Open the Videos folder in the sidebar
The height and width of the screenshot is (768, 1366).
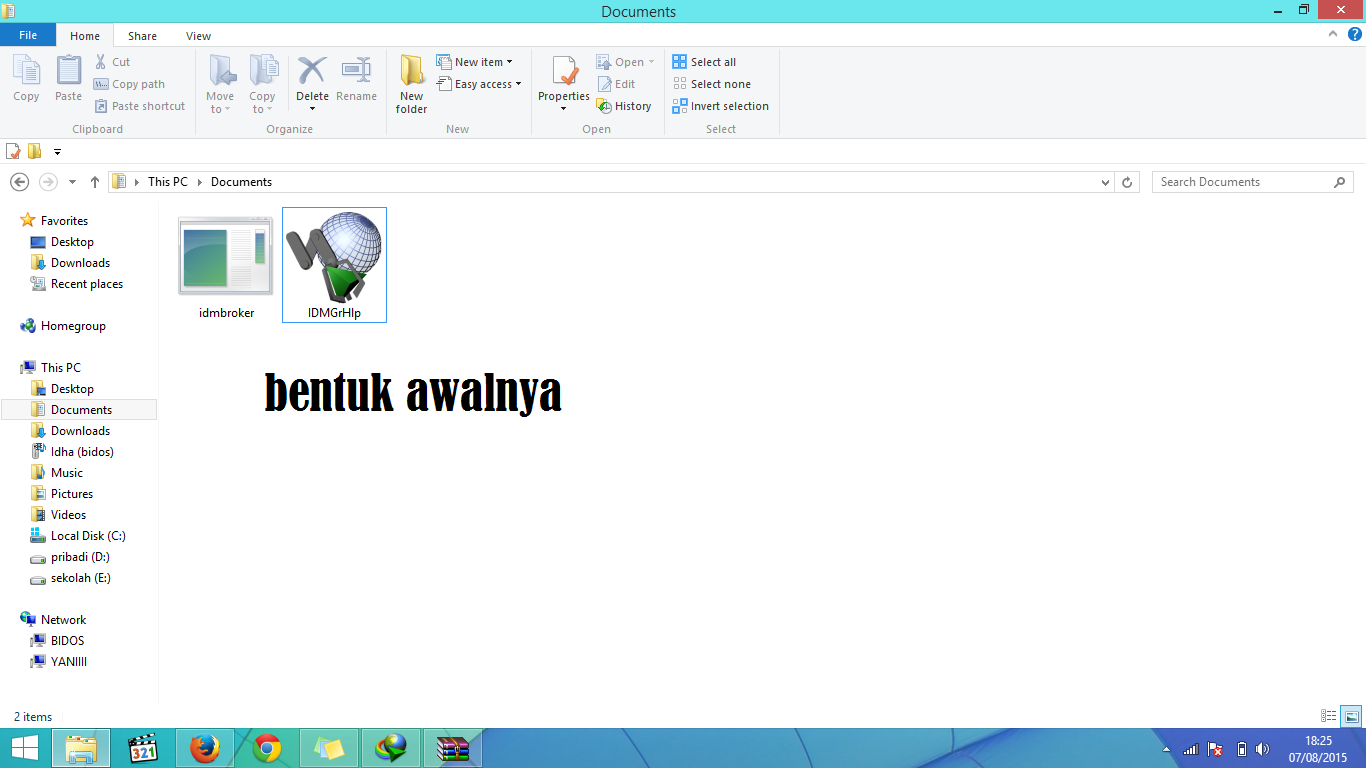tap(68, 515)
